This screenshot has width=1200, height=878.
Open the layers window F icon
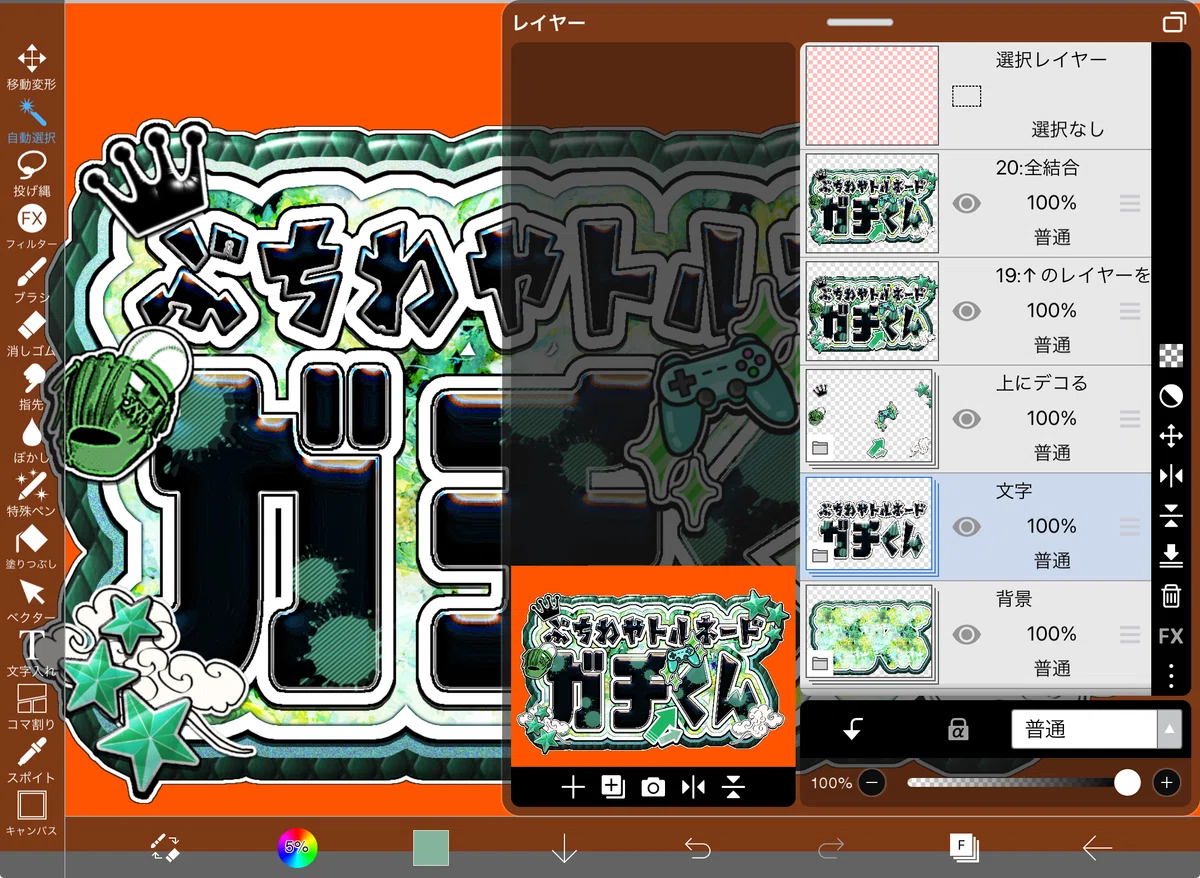[964, 848]
